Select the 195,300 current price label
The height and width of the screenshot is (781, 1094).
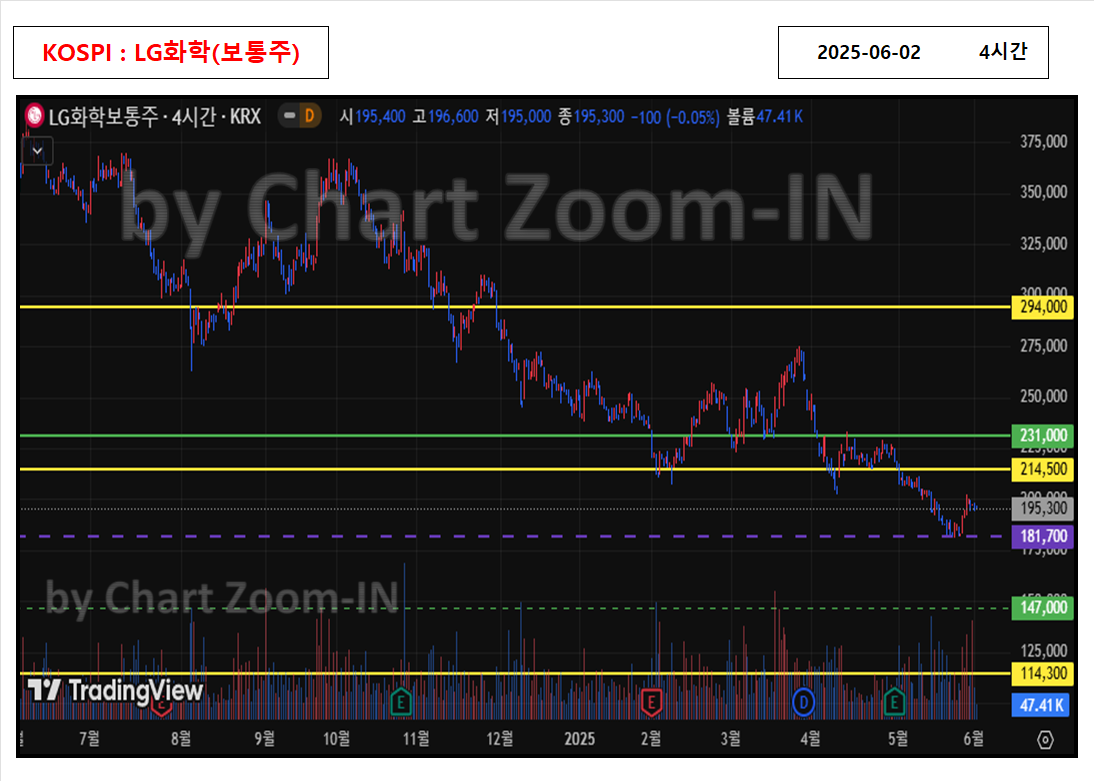1042,508
